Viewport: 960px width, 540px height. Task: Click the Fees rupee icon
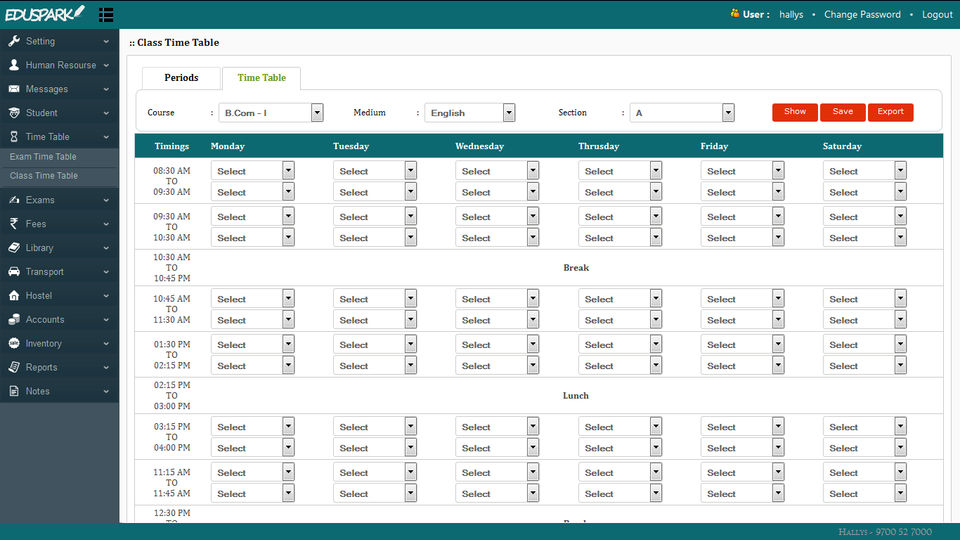pos(13,223)
